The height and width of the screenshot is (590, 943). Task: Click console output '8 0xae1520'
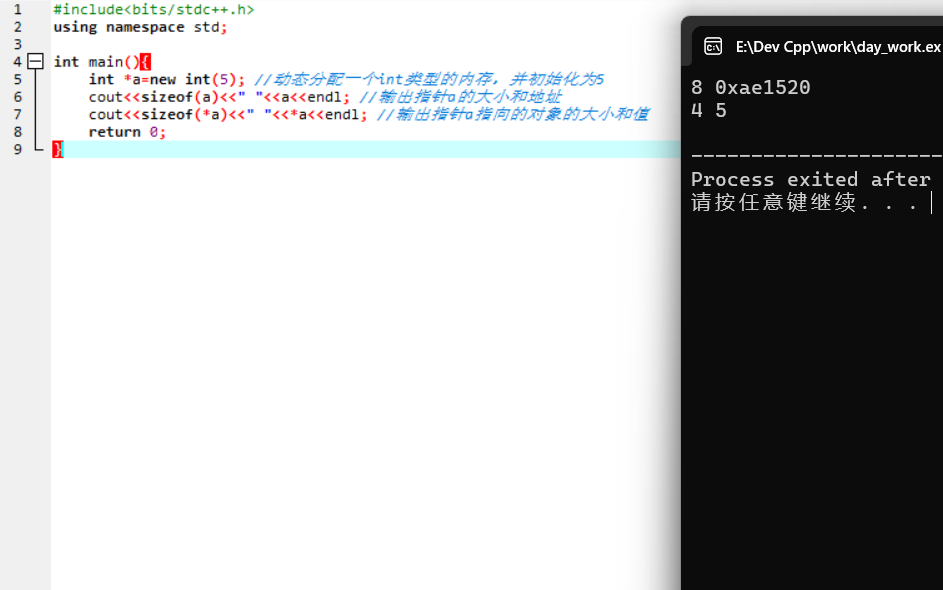click(x=751, y=88)
